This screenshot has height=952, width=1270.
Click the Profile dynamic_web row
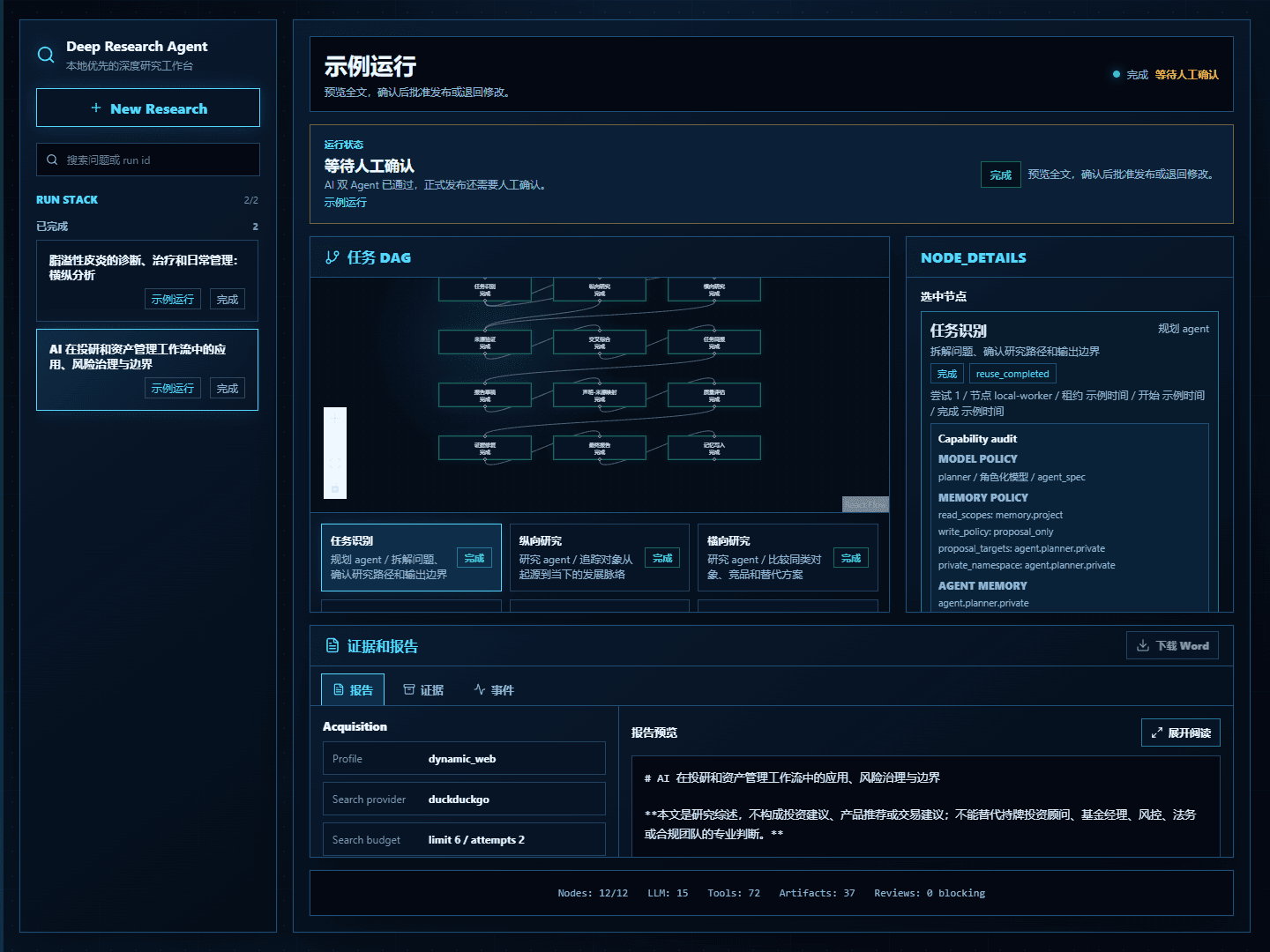(464, 758)
